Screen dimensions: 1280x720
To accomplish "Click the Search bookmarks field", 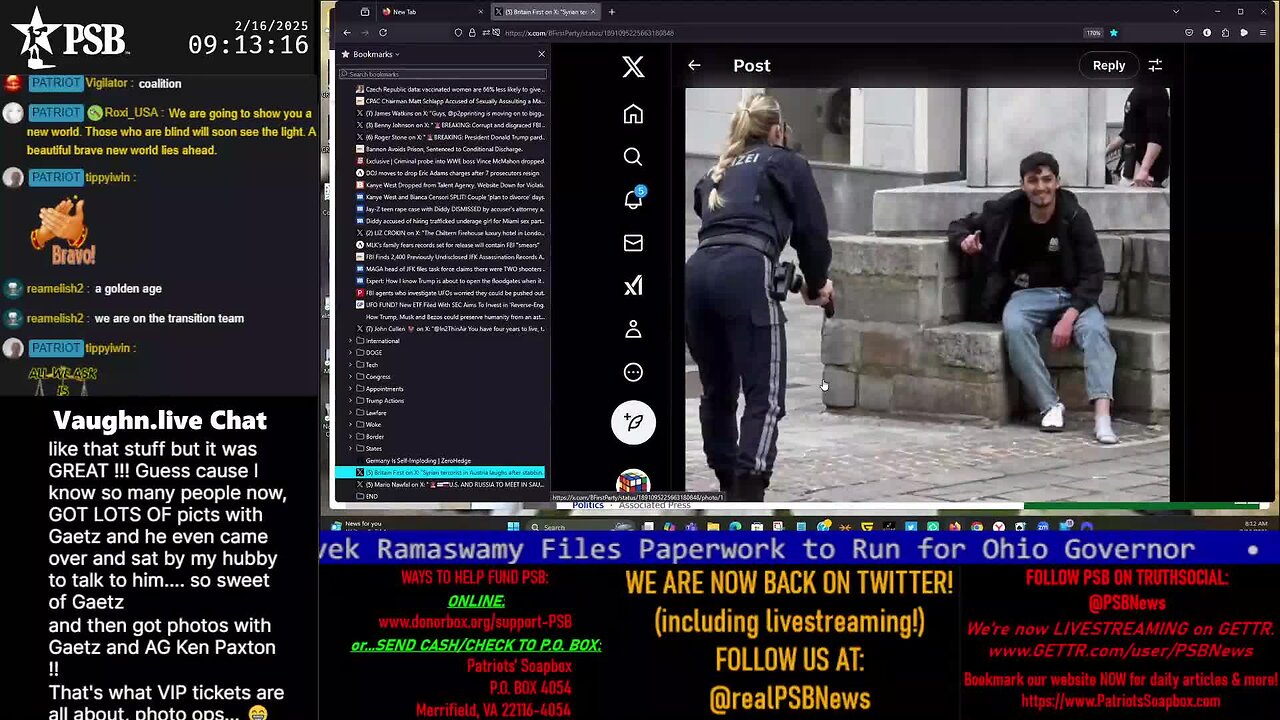I will point(443,74).
